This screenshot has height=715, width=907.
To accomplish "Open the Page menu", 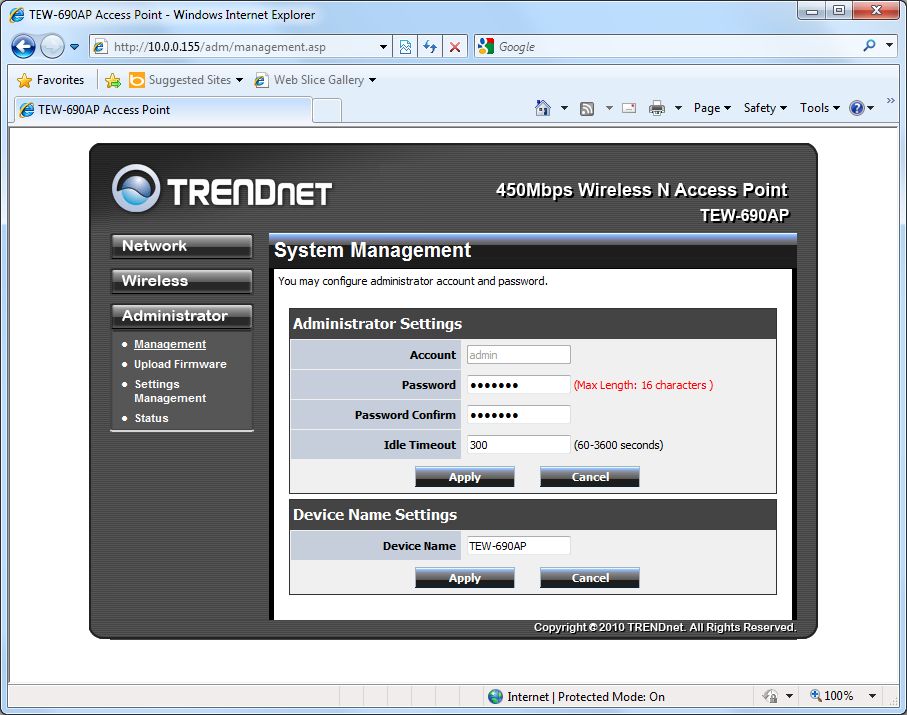I will pos(712,108).
